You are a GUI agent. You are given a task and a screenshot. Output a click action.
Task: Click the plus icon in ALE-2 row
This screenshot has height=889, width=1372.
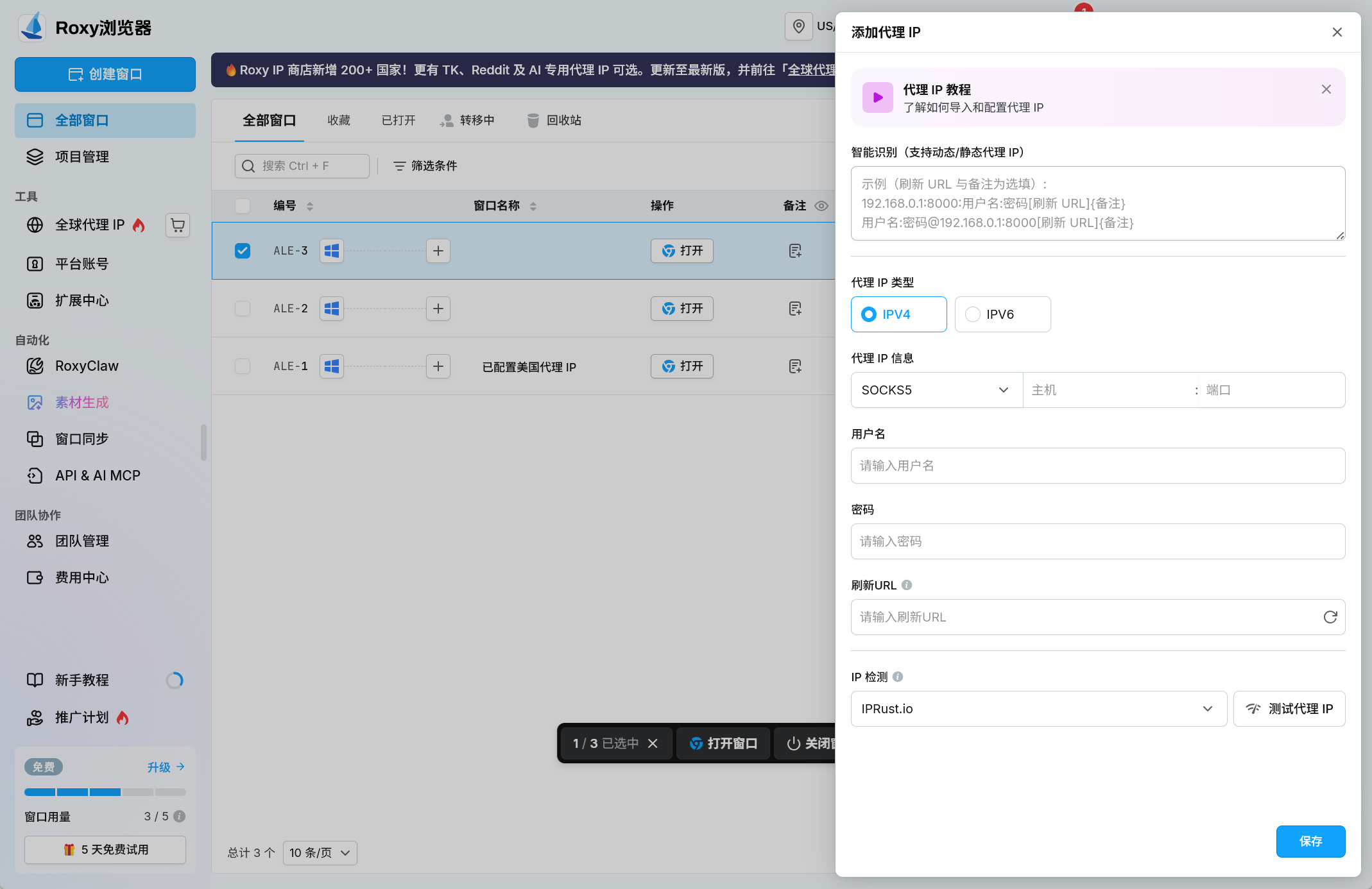(x=438, y=309)
